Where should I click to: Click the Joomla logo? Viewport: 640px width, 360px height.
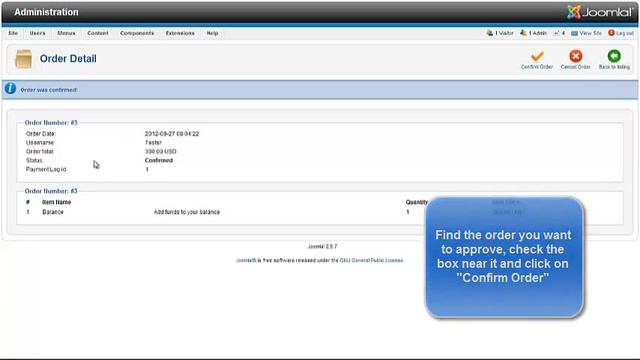pos(599,12)
